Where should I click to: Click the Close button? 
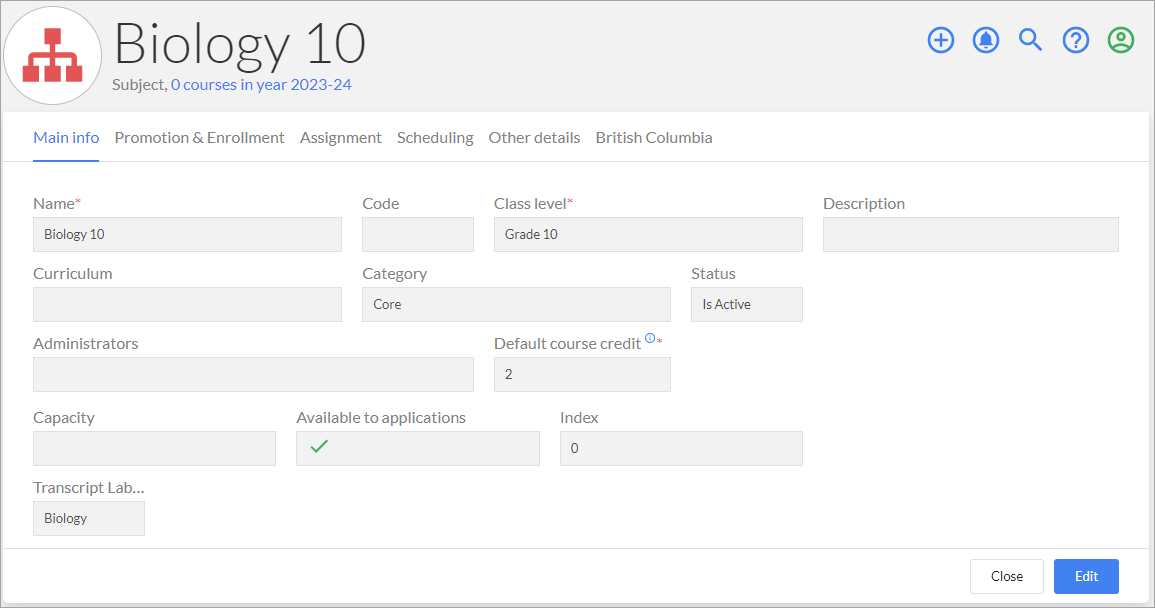(1007, 576)
